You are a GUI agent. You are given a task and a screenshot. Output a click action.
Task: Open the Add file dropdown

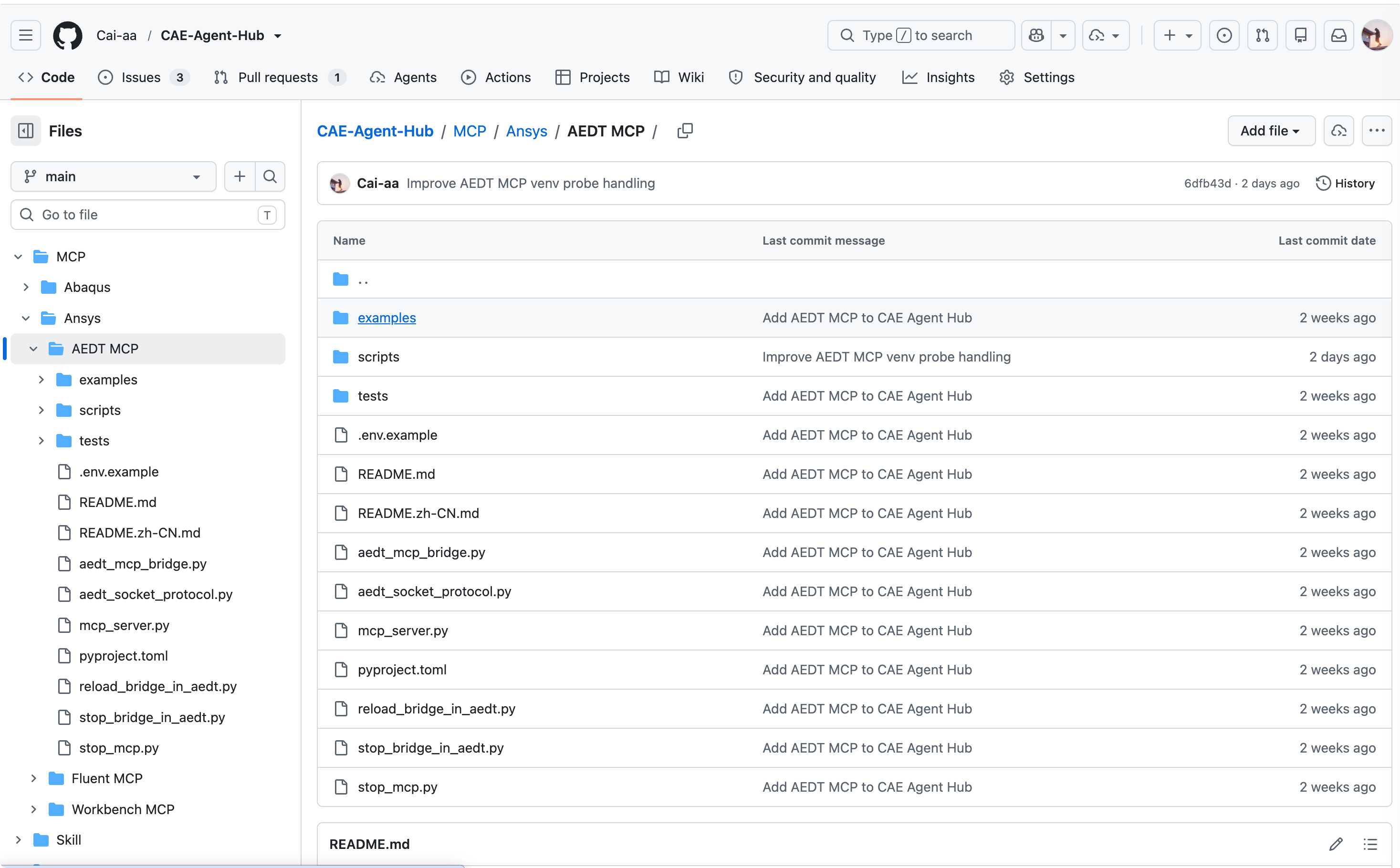[1271, 131]
